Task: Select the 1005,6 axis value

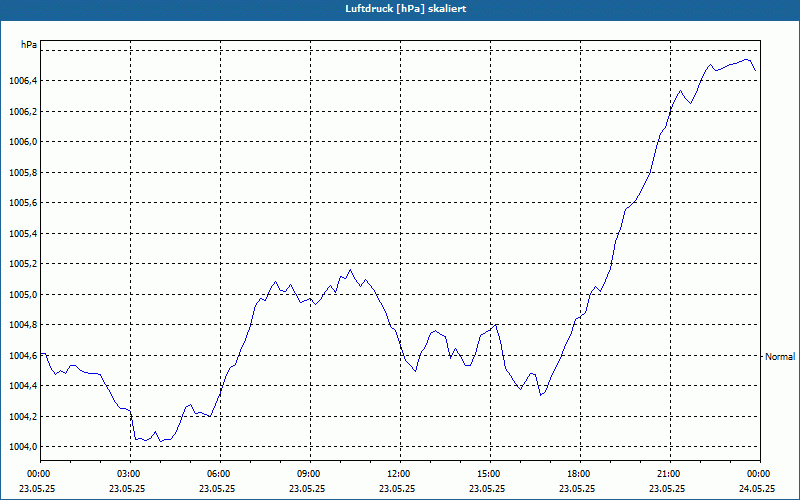Action: (x=23, y=203)
